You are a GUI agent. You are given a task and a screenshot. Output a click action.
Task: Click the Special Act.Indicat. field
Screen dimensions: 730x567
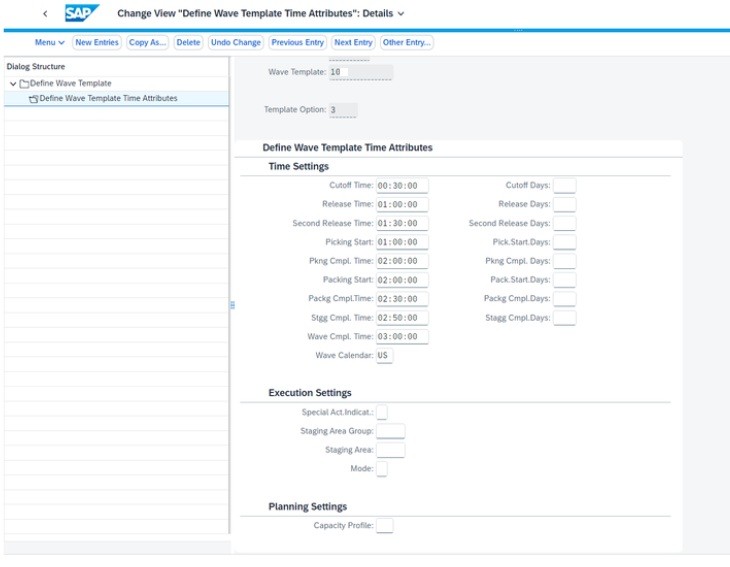coord(381,412)
